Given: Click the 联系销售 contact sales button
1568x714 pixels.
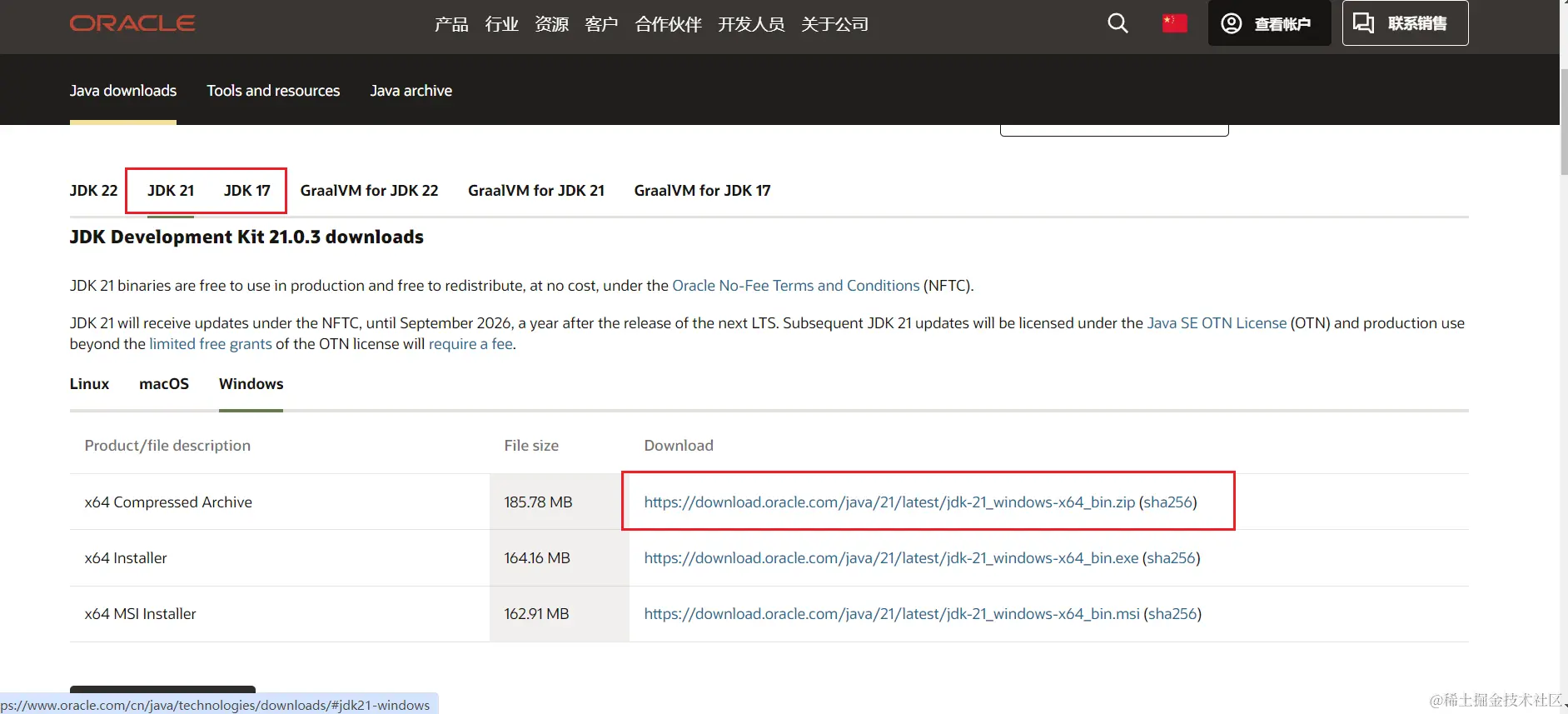Looking at the screenshot, I should (1405, 23).
